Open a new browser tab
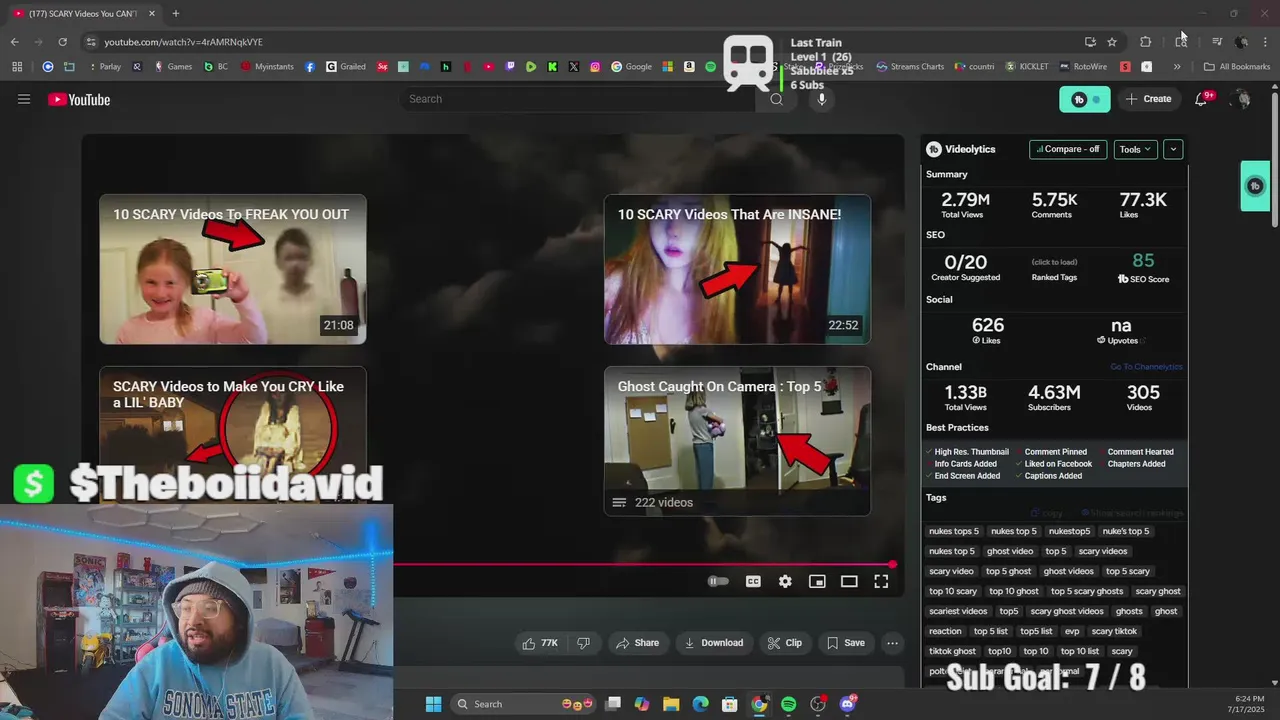The width and height of the screenshot is (1280, 720). click(176, 14)
